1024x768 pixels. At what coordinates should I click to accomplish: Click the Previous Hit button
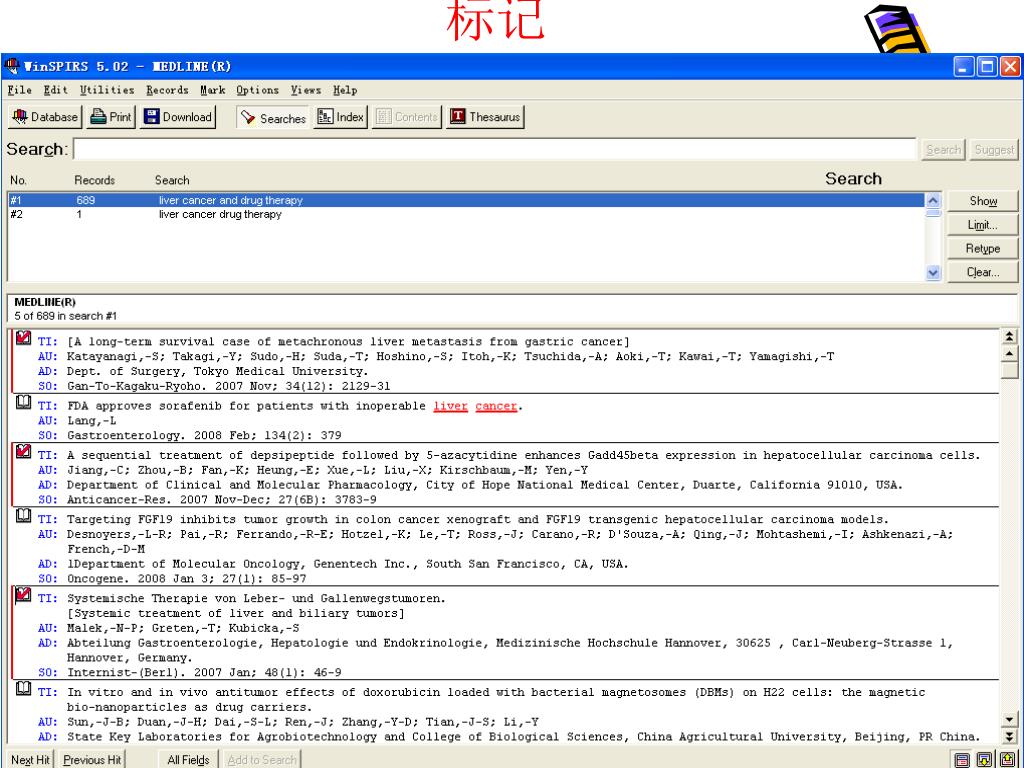tap(92, 760)
